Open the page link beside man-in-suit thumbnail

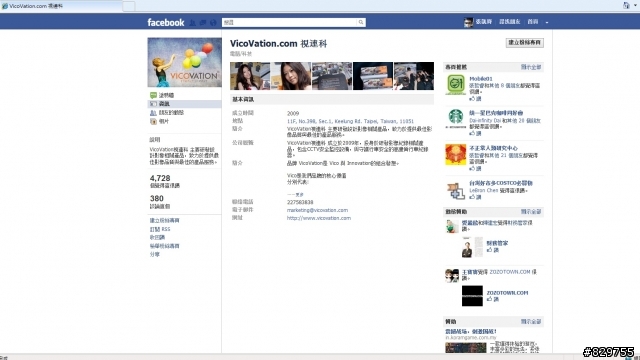point(497,243)
